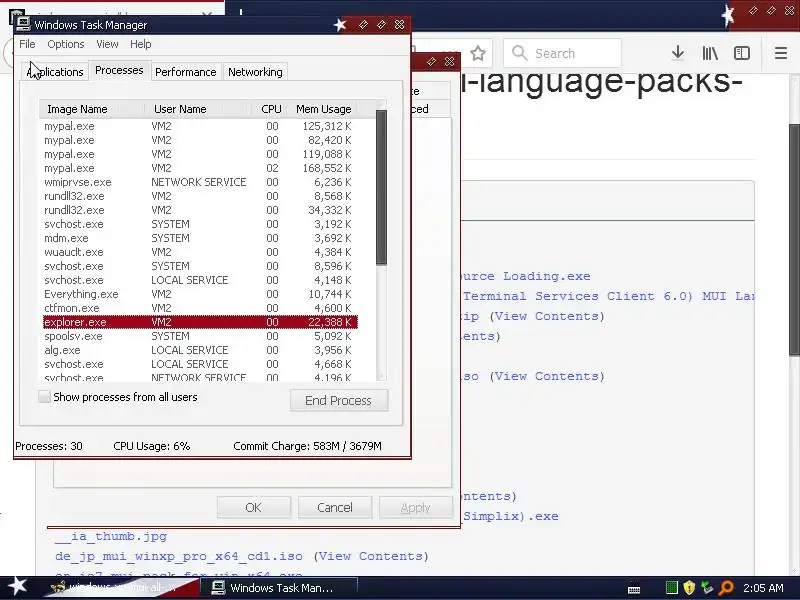Open the browser Library icon
Image resolution: width=800 pixels, height=600 pixels.
(710, 53)
